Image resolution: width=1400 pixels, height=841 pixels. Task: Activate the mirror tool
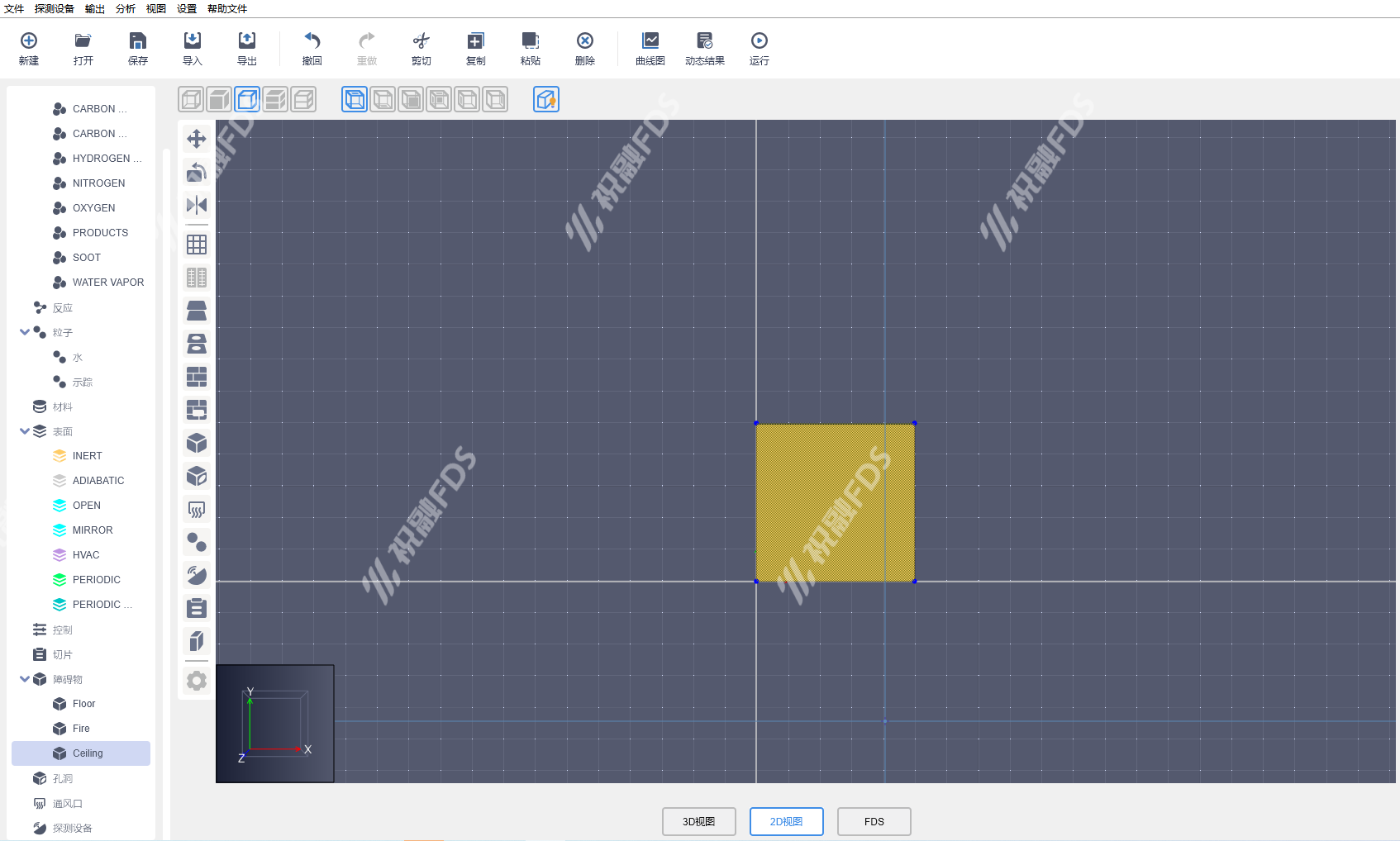point(197,205)
